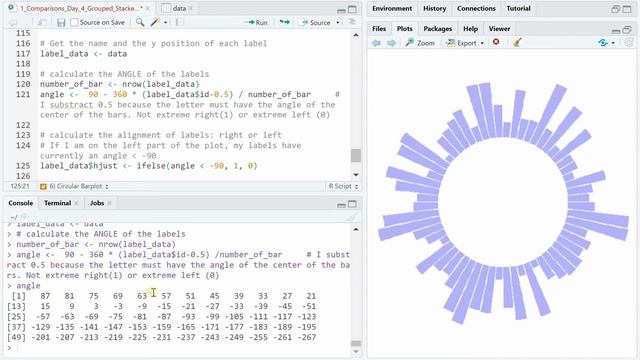Open the Connections tab

(476, 8)
